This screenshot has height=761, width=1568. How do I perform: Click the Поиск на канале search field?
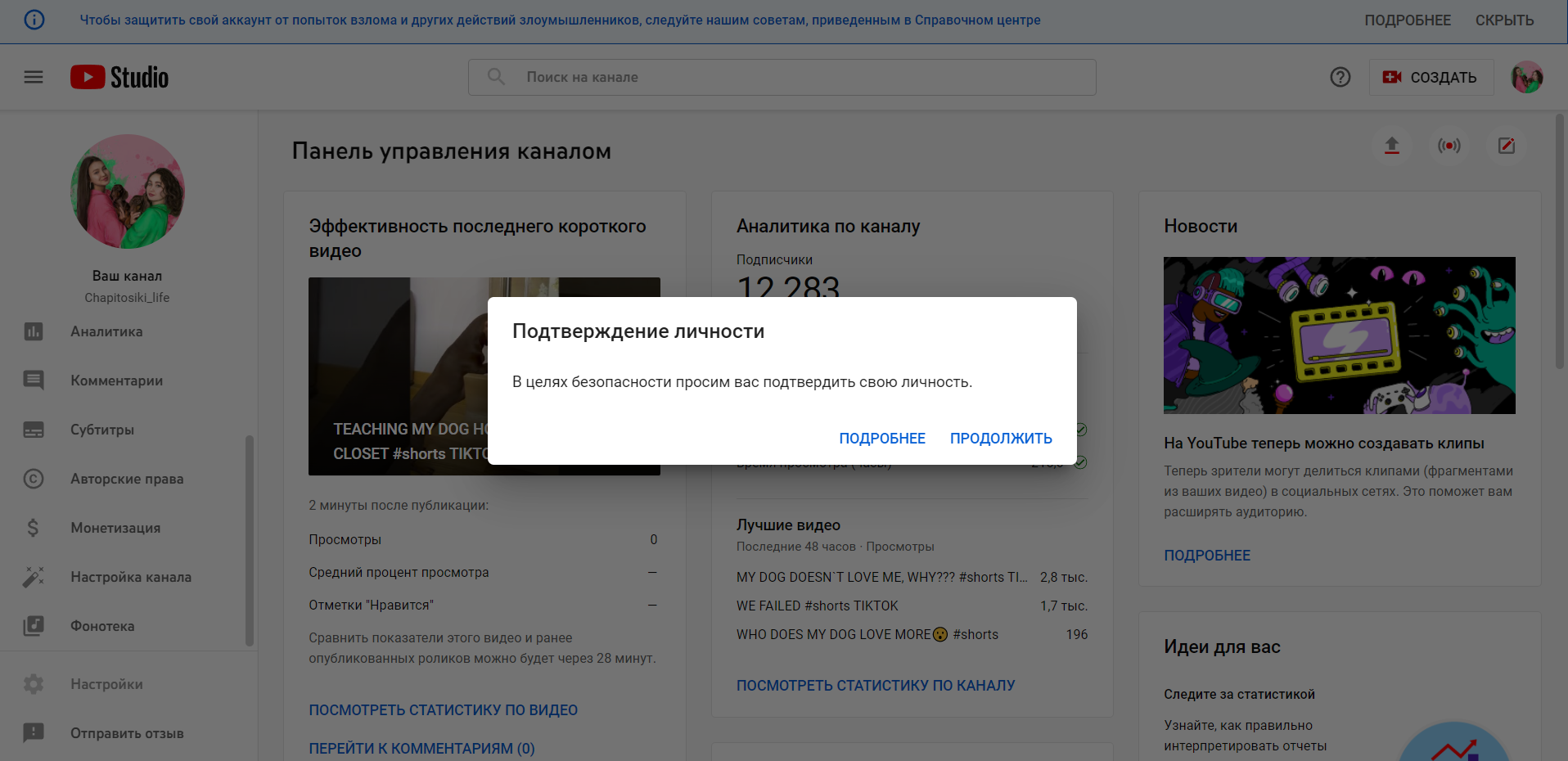tap(782, 77)
